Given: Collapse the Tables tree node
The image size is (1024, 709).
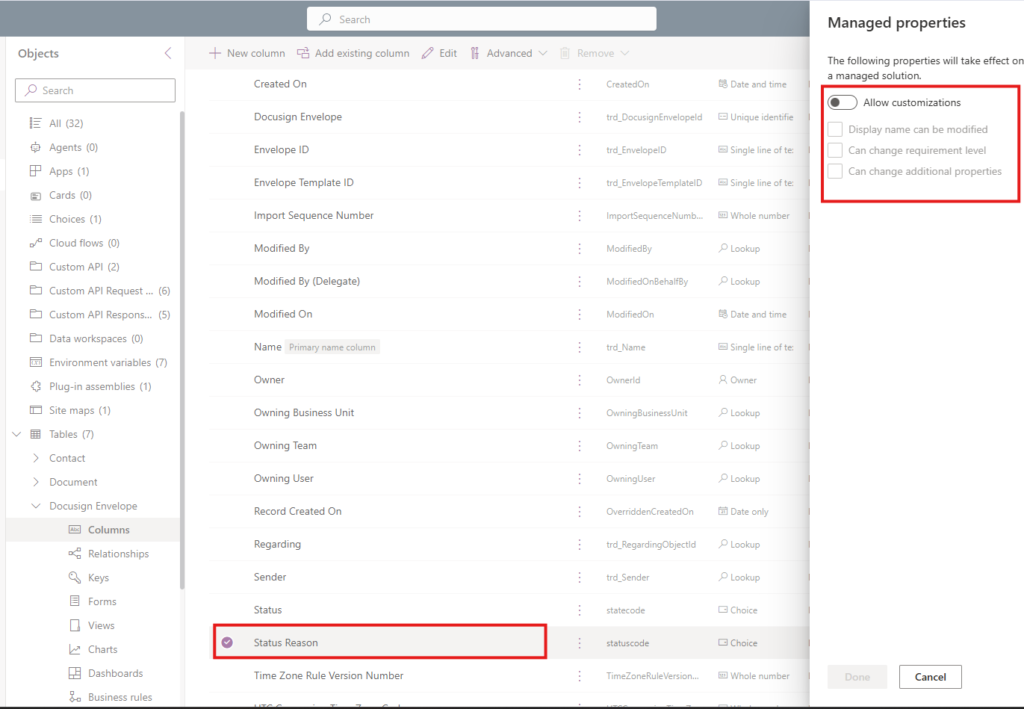Looking at the screenshot, I should pos(17,434).
